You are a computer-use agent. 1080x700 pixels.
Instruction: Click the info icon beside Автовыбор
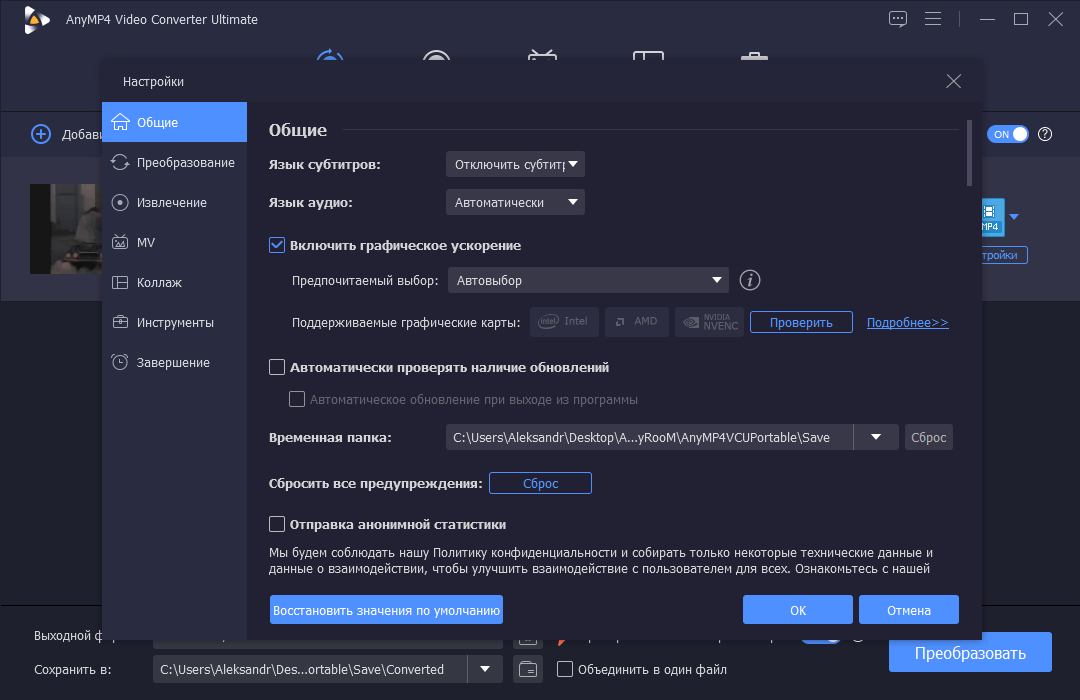pos(749,280)
